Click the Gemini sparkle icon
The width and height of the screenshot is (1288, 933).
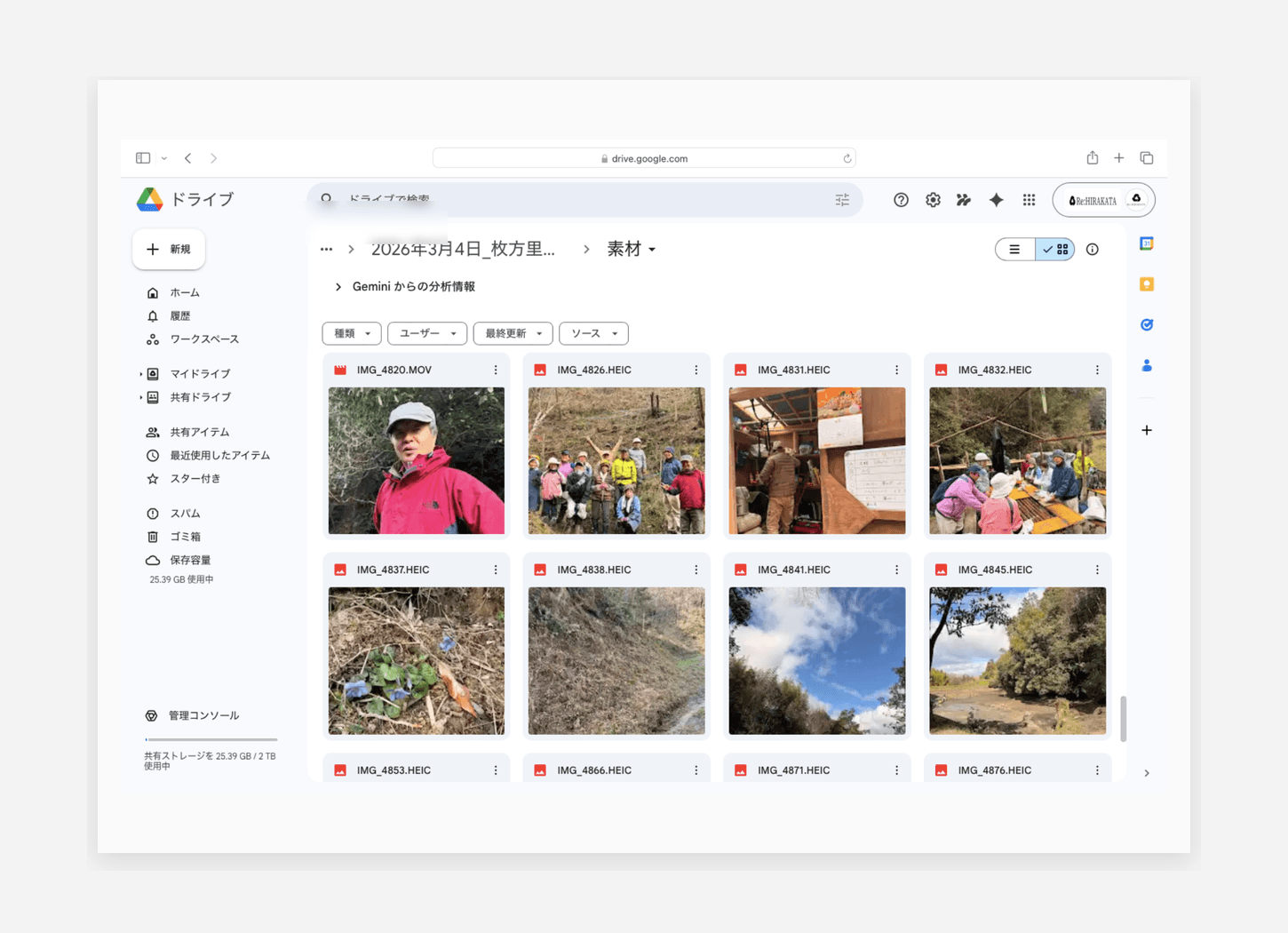coord(996,200)
